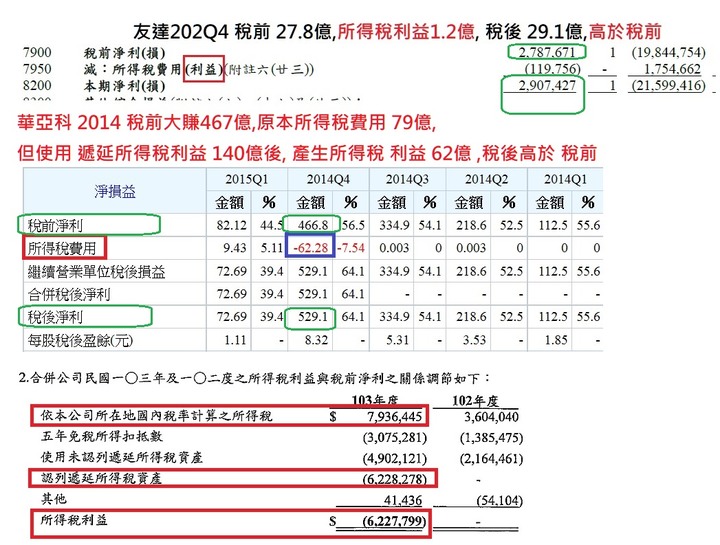Select the 其他 row label
The image size is (720, 545).
coord(54,499)
